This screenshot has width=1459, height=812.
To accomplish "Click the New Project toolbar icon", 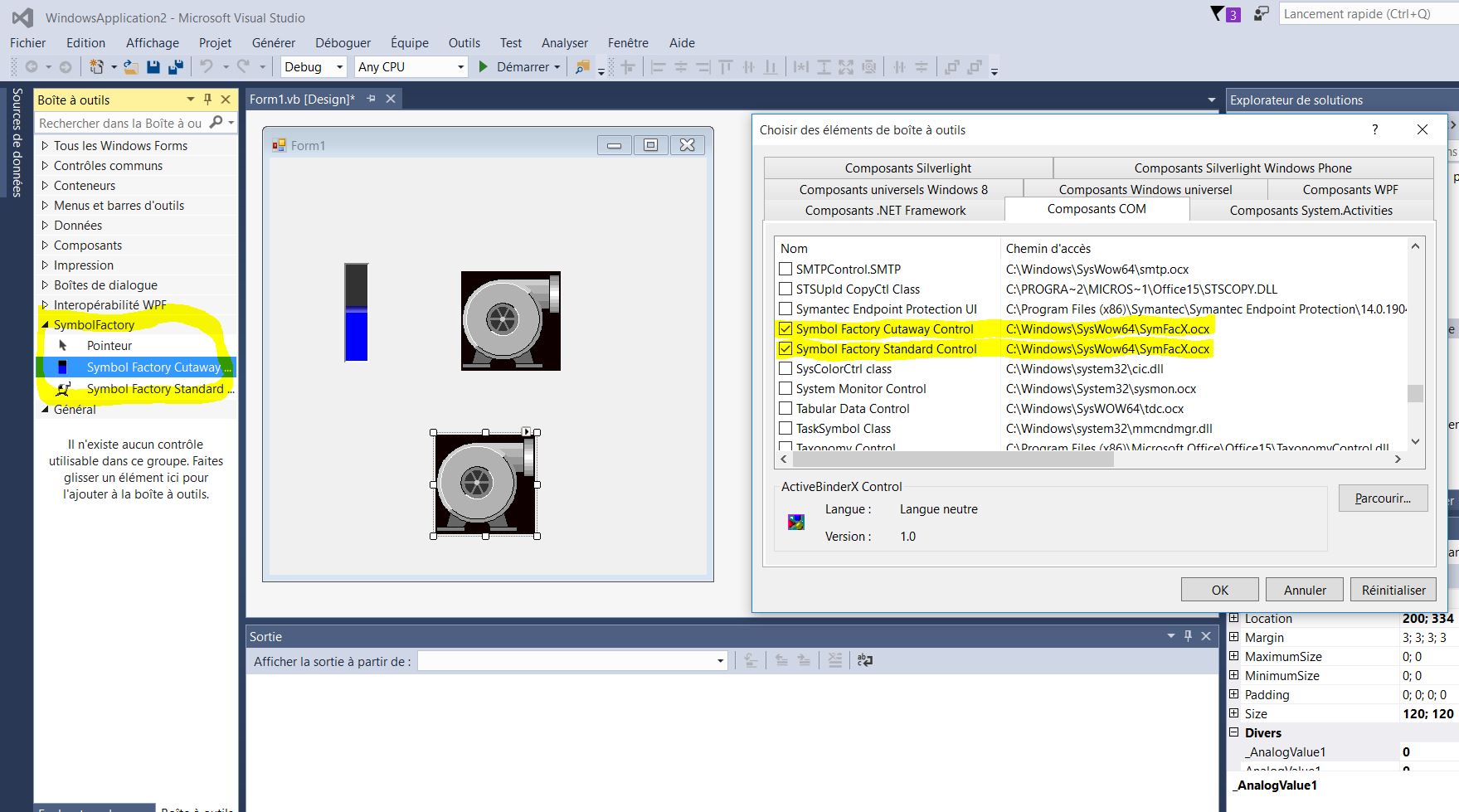I will [x=97, y=66].
